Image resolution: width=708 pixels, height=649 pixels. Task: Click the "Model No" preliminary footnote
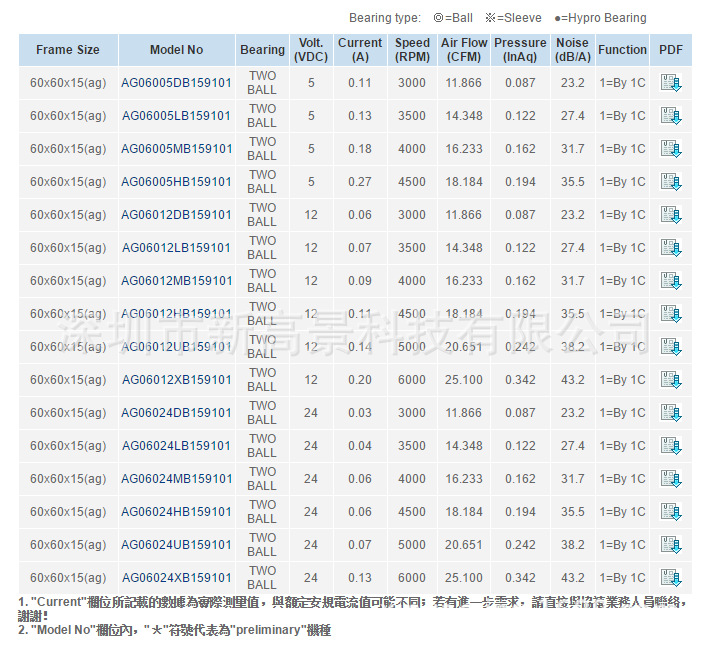point(175,630)
